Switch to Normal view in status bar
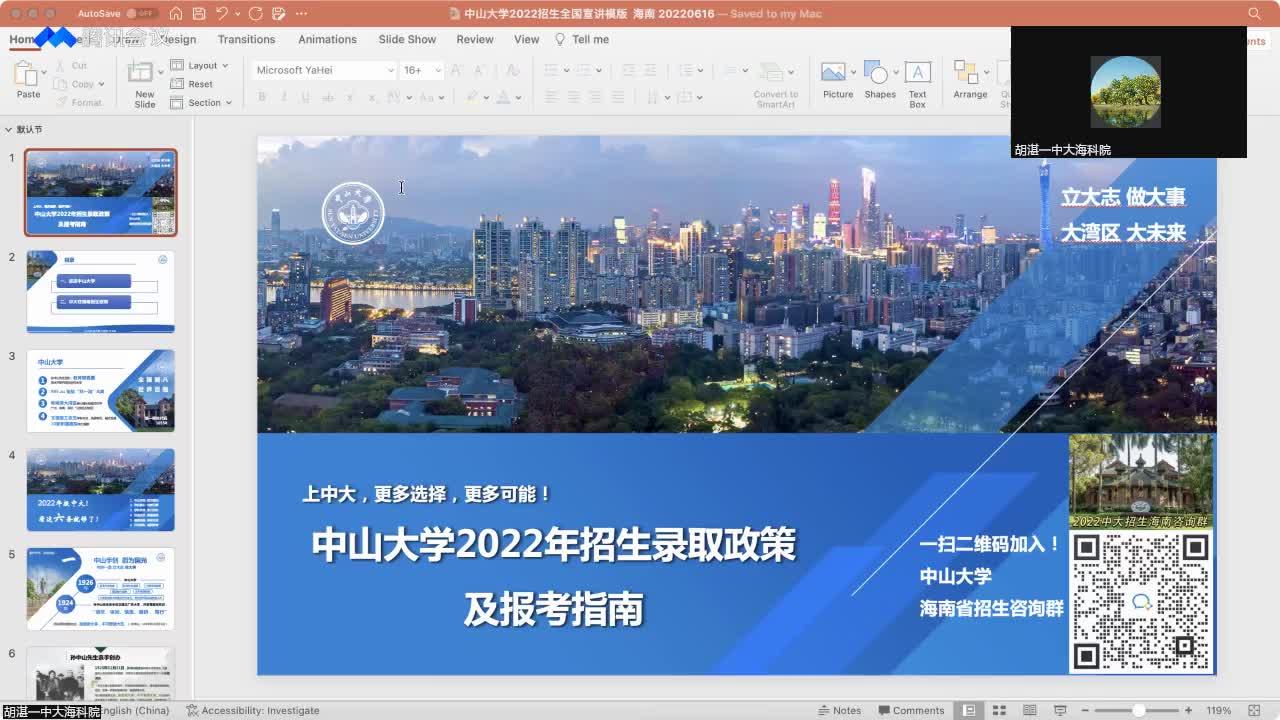The width and height of the screenshot is (1280, 720). point(969,711)
